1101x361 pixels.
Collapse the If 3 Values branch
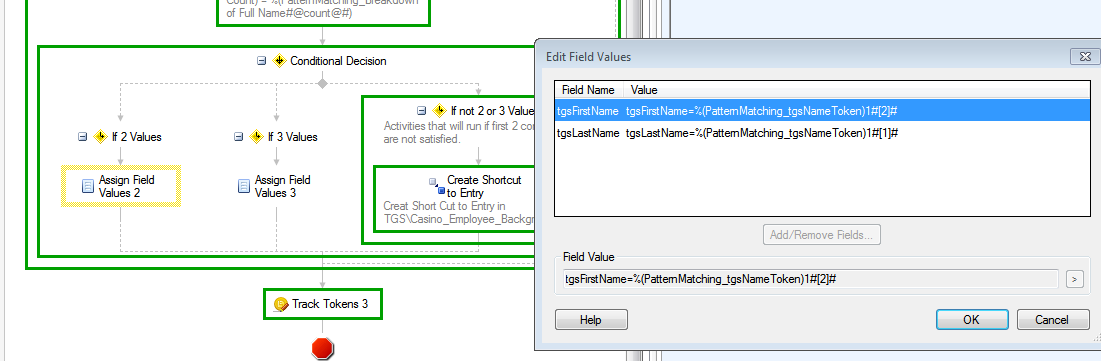tap(239, 137)
